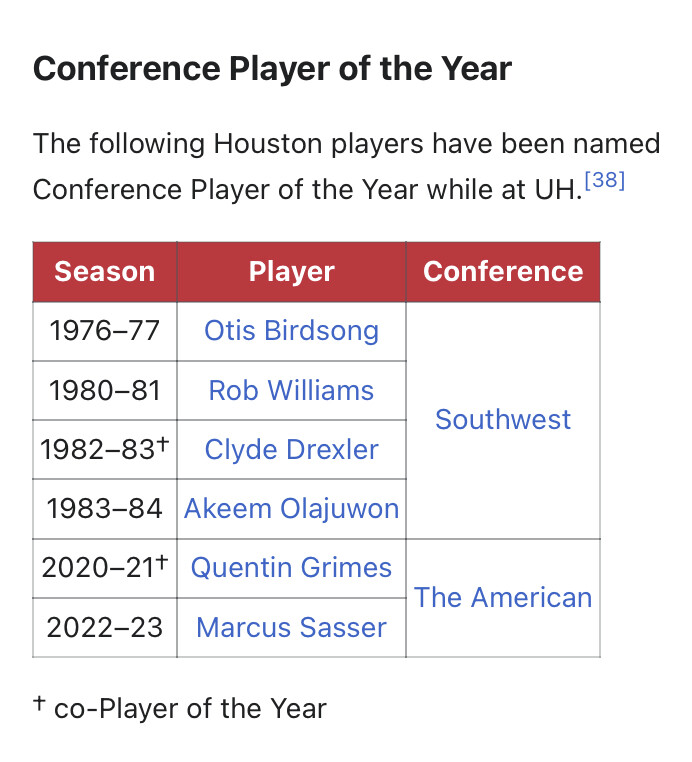Open the Otis Birdsong player link
The height and width of the screenshot is (762, 692).
click(291, 331)
